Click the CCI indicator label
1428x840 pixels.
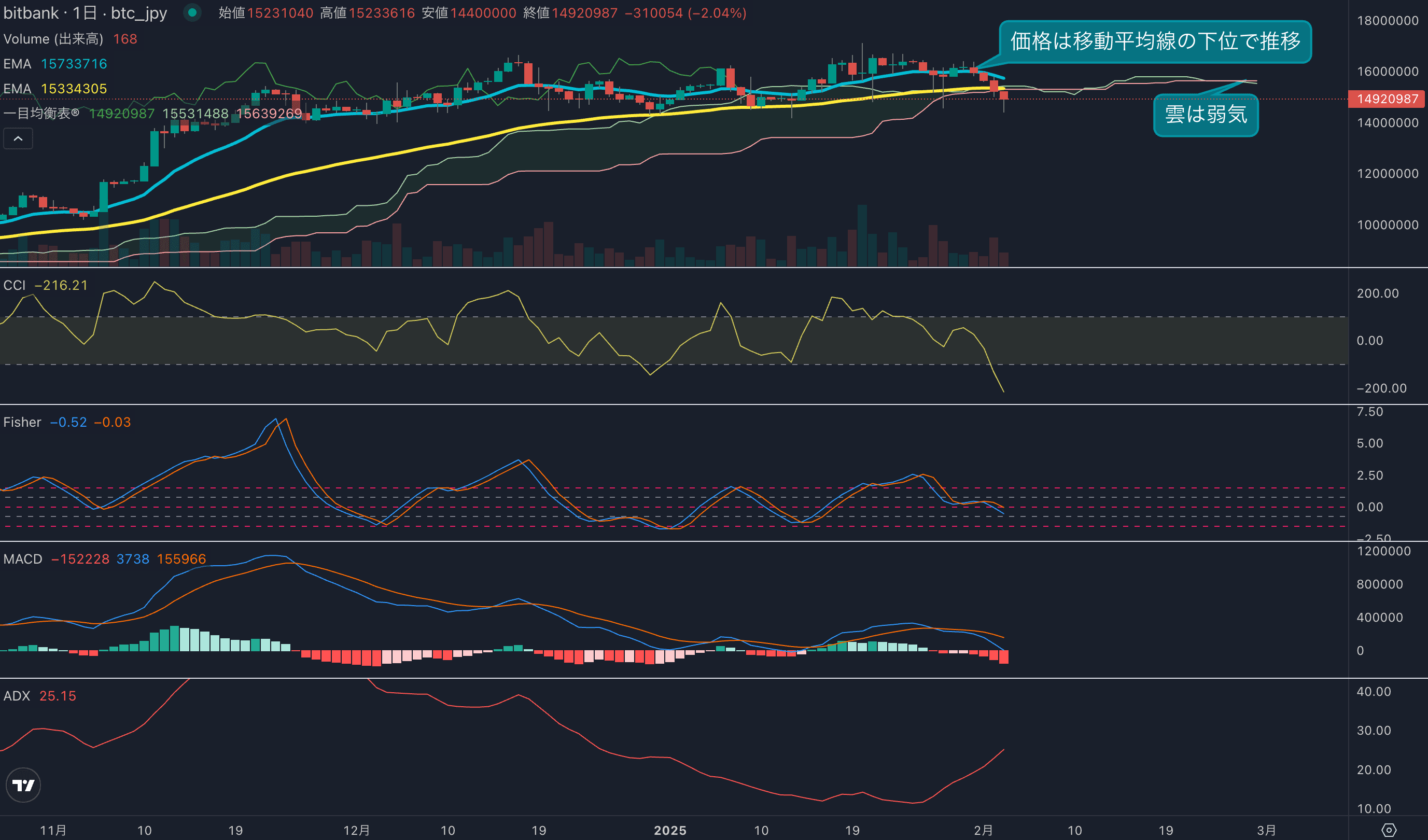[x=15, y=285]
